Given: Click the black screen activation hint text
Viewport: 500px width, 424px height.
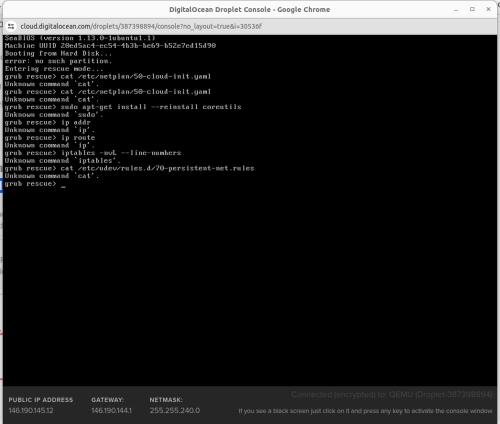Looking at the screenshot, I should tap(365, 411).
